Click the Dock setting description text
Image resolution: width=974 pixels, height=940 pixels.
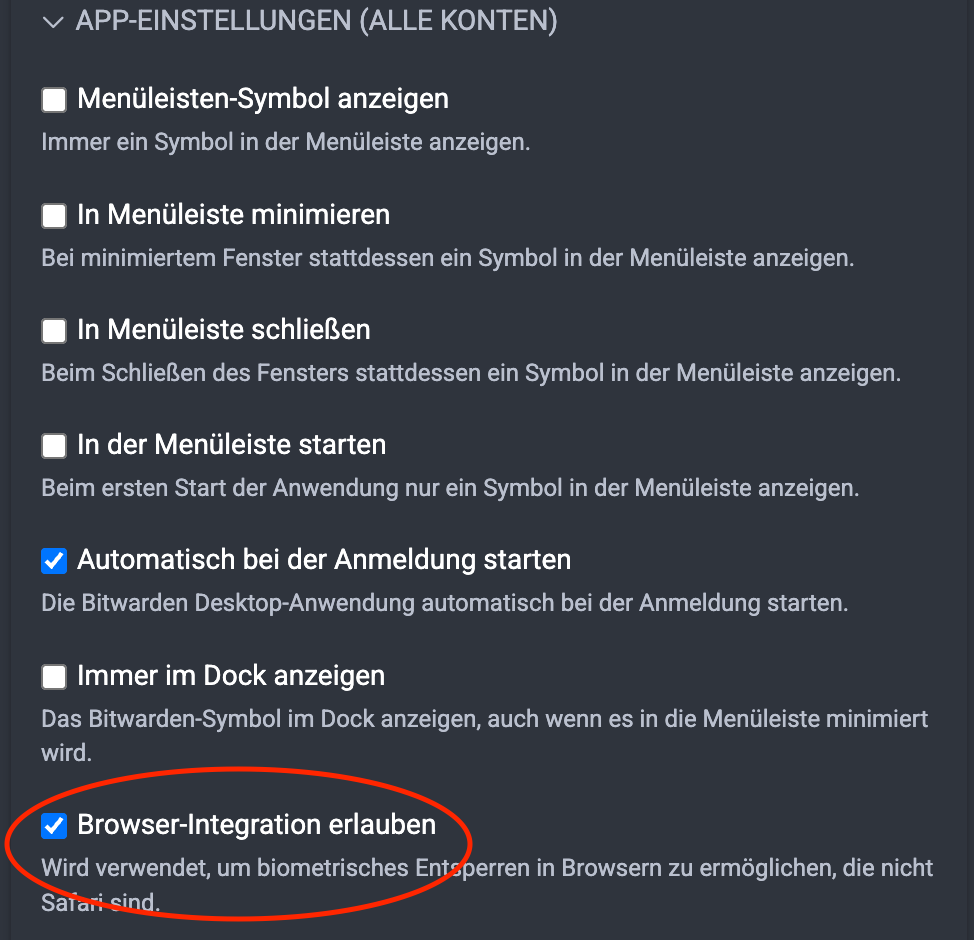[484, 718]
